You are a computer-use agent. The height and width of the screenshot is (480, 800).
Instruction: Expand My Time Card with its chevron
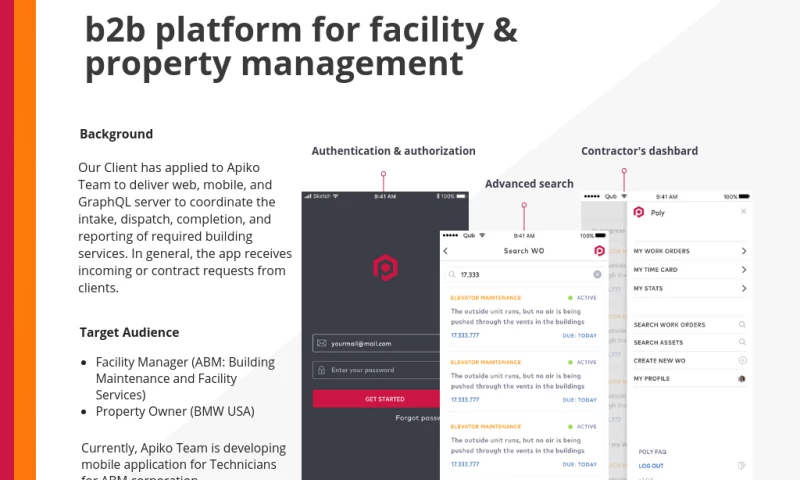click(743, 269)
